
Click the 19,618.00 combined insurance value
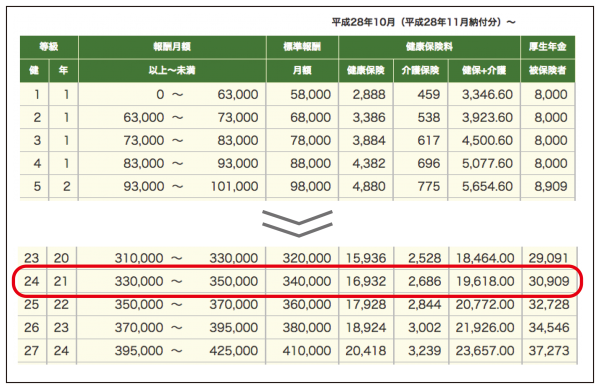tap(485, 282)
